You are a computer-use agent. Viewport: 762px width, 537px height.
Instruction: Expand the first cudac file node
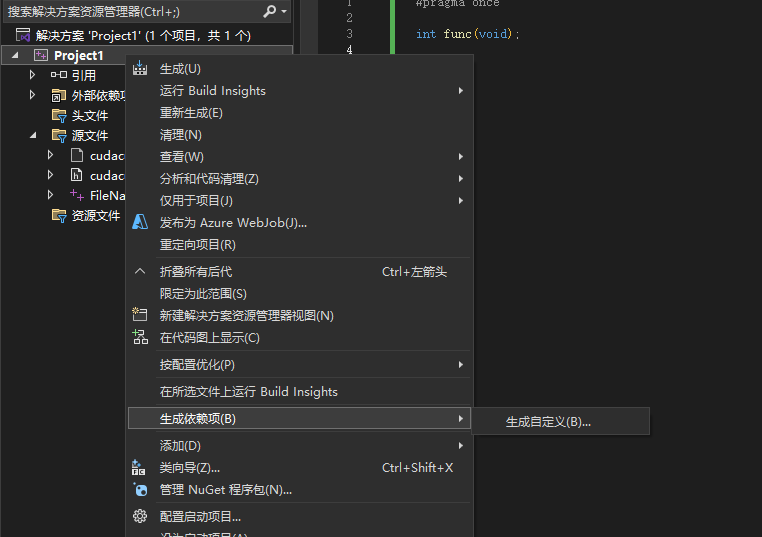coord(50,155)
